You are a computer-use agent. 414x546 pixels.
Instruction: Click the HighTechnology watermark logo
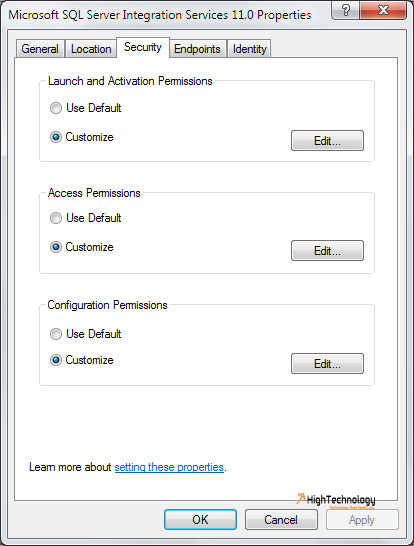(x=336, y=500)
